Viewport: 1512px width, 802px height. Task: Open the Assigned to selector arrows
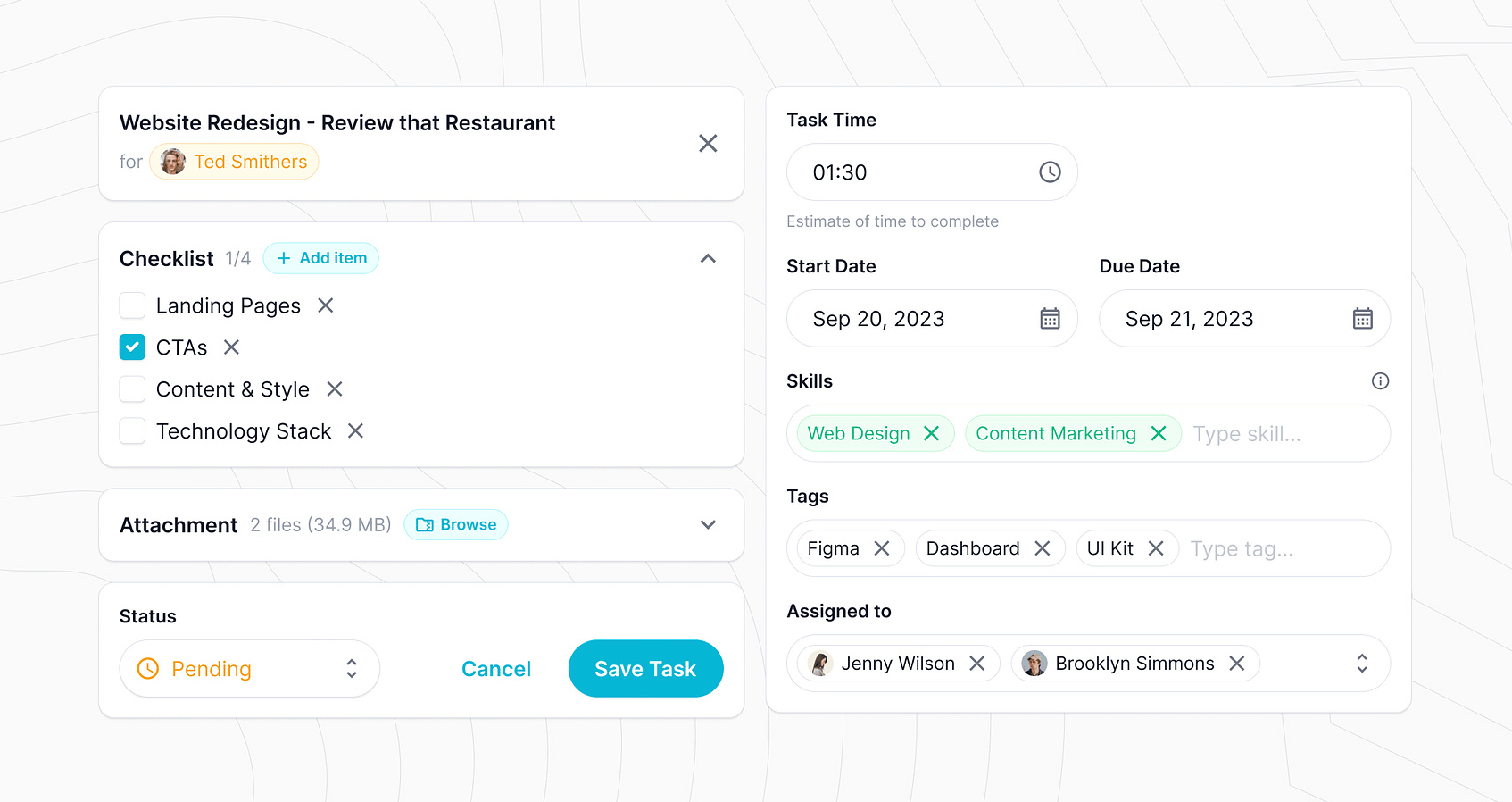click(1361, 664)
